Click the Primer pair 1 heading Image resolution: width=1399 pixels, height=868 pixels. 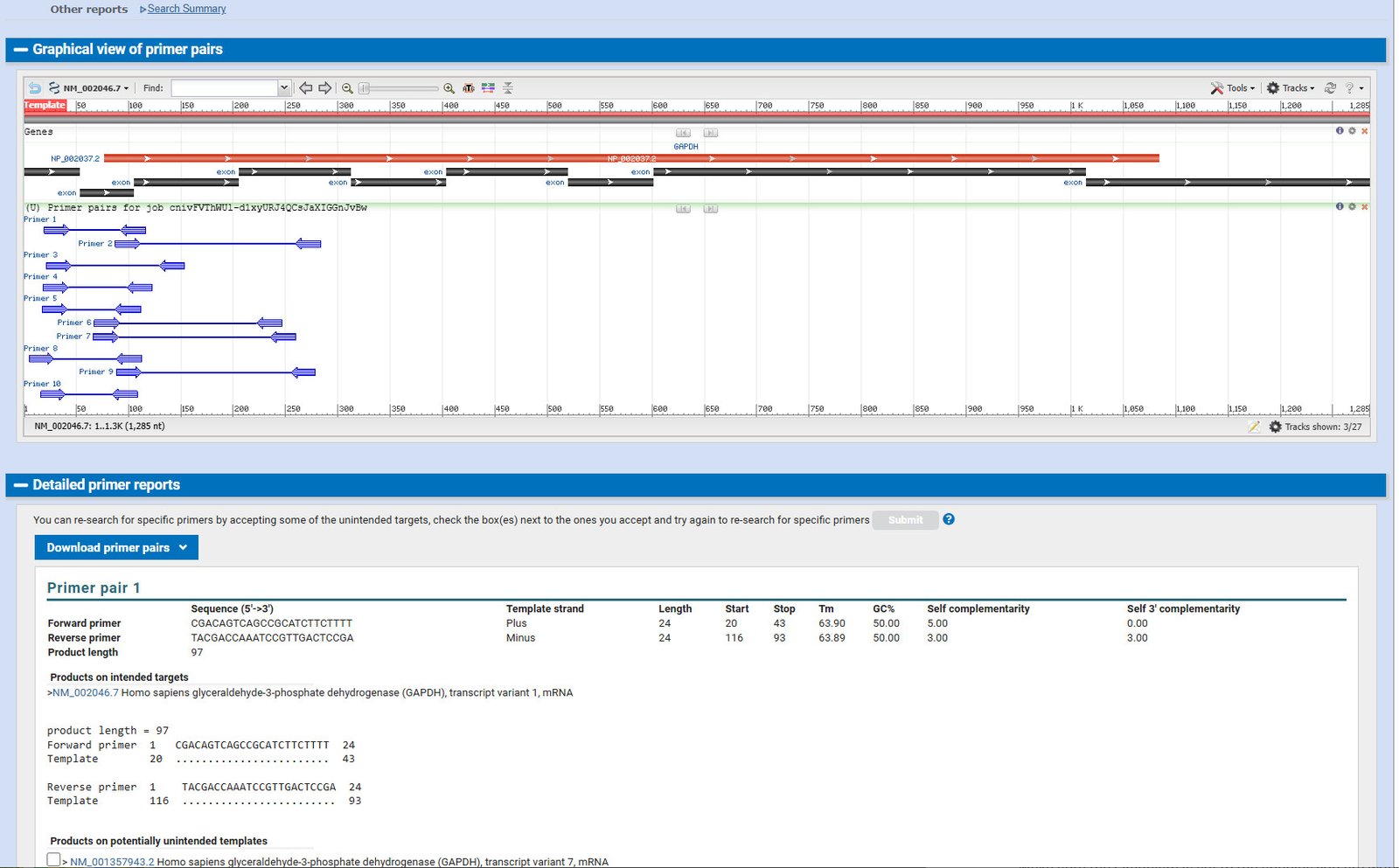(94, 587)
